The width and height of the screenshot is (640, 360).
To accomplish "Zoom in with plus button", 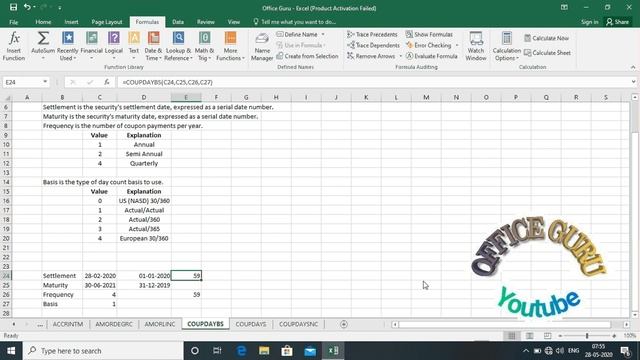I will pyautogui.click(x=614, y=336).
